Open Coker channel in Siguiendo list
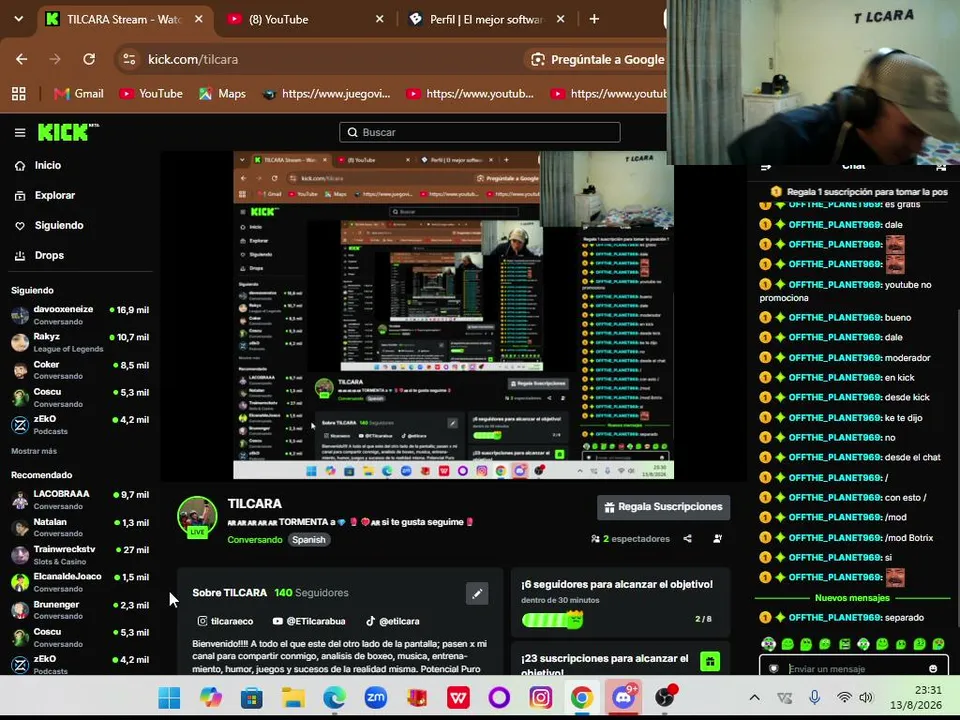Viewport: 960px width, 720px height. coord(80,370)
